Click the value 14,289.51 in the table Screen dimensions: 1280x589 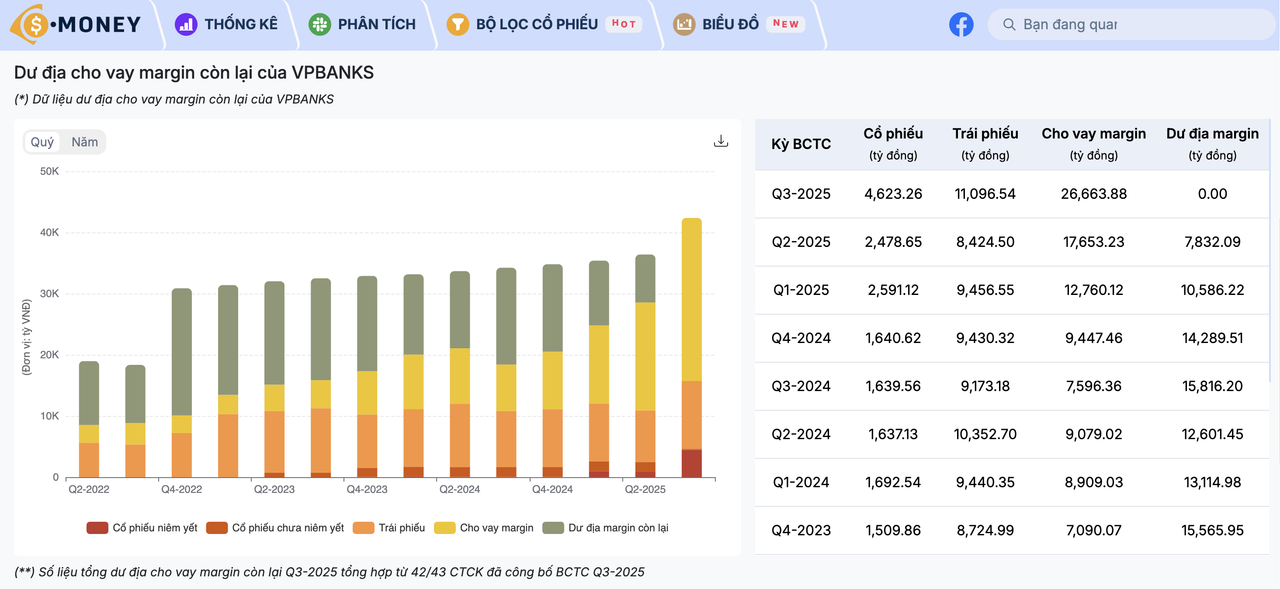pos(1212,338)
